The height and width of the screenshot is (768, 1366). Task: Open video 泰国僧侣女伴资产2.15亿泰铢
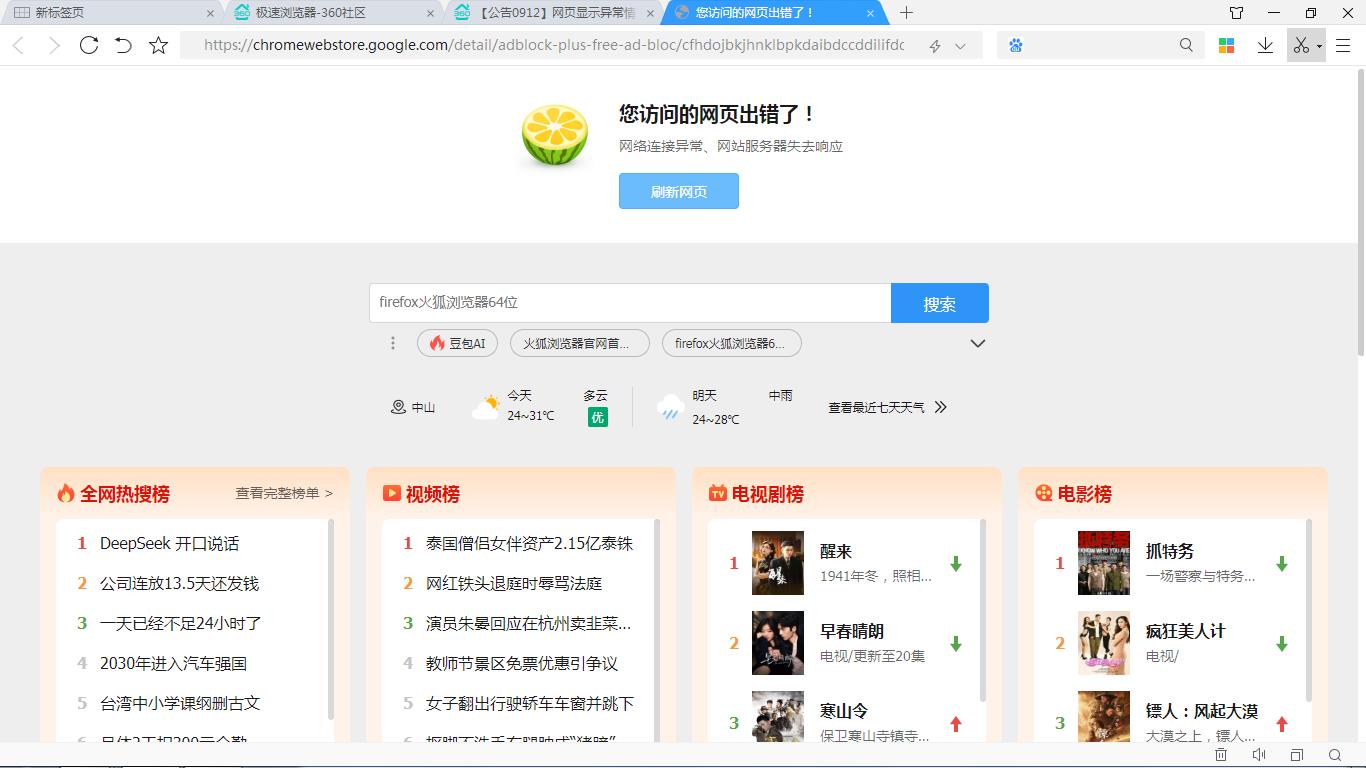click(x=529, y=543)
